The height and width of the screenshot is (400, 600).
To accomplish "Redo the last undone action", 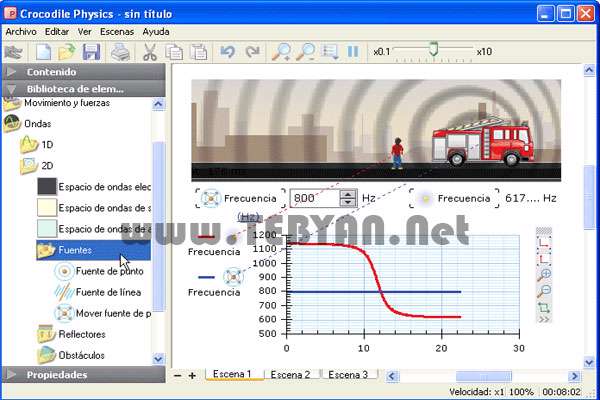I will pyautogui.click(x=253, y=52).
